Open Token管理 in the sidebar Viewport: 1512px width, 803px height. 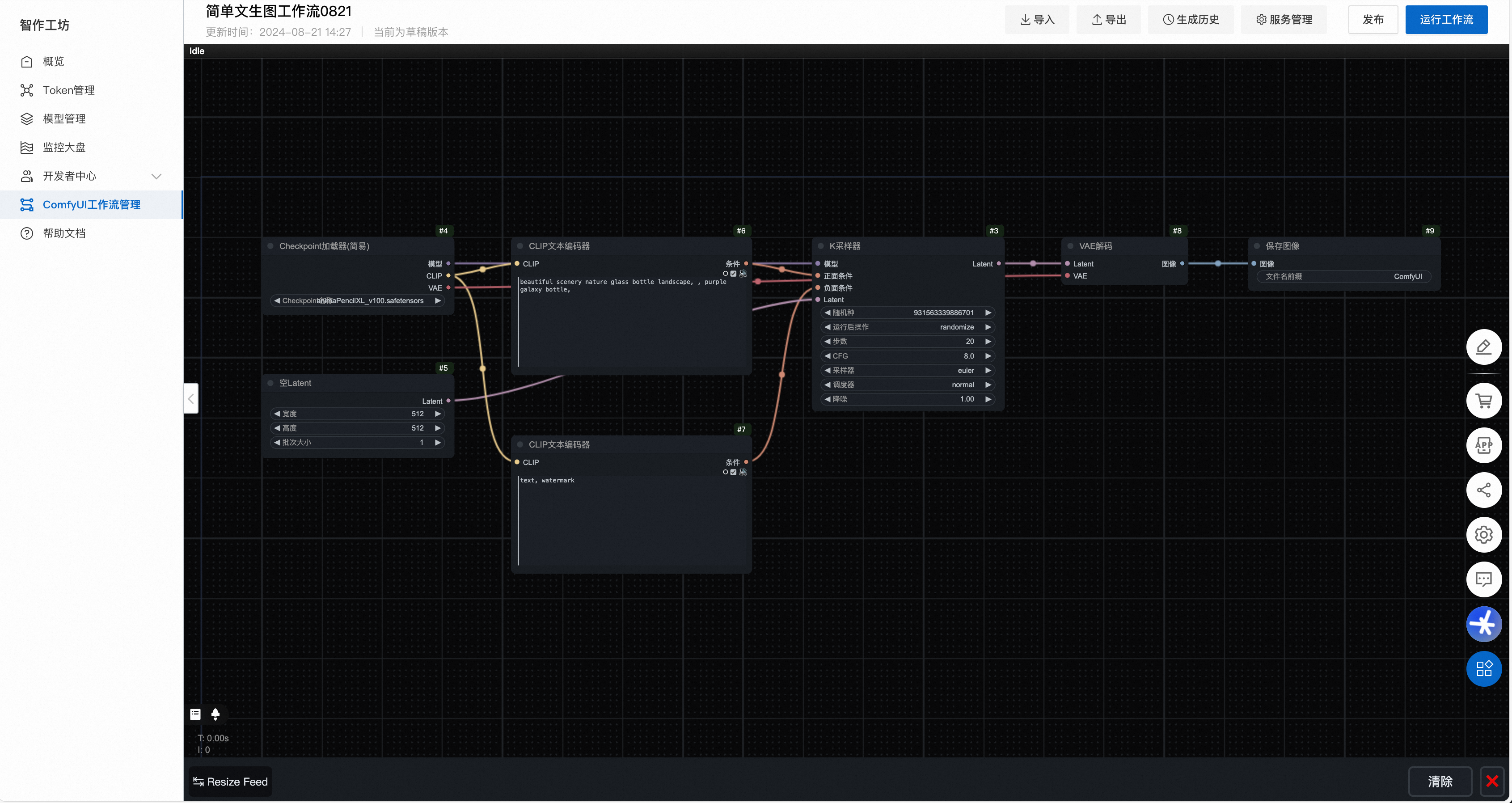tap(92, 90)
